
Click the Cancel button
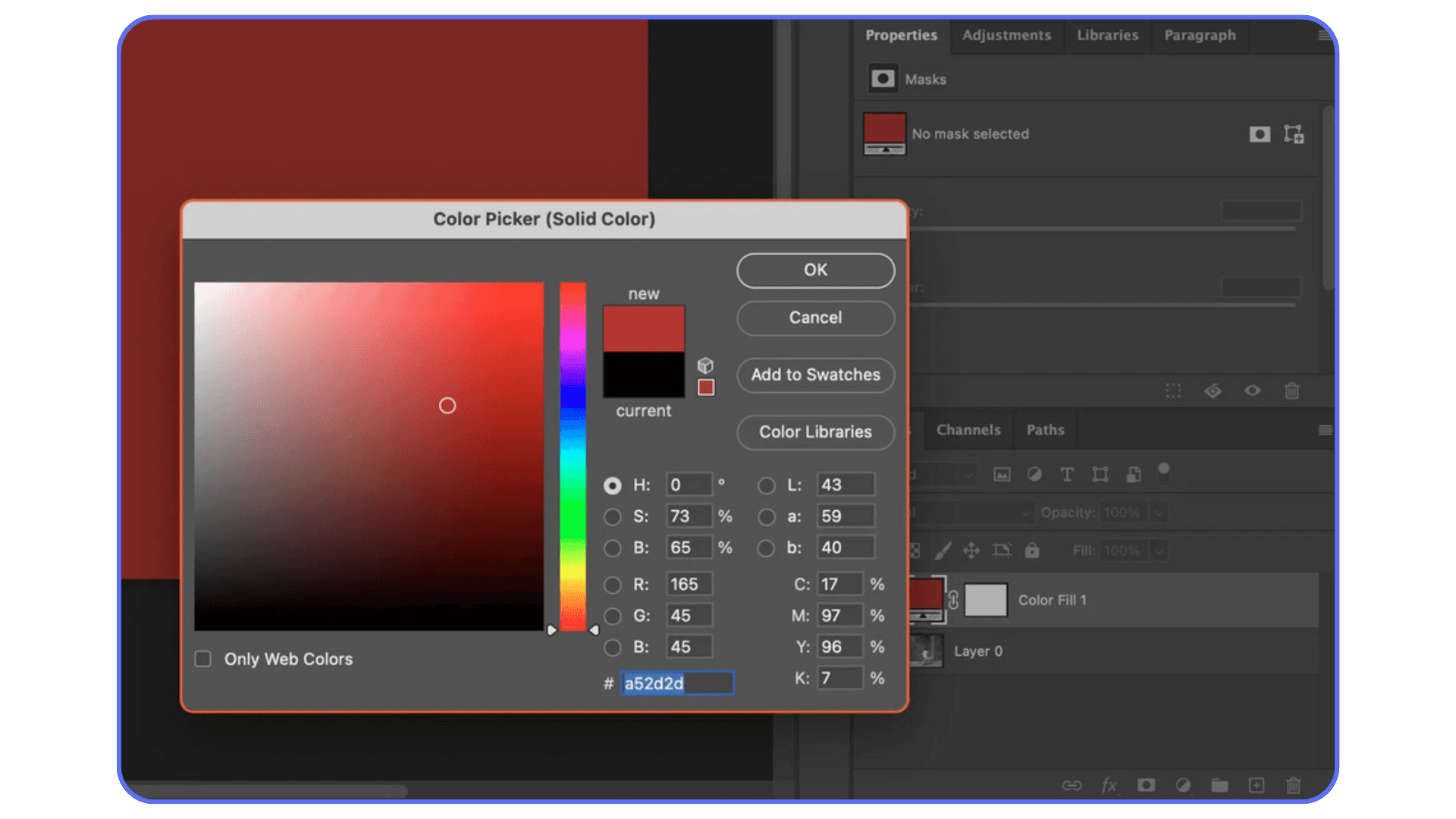click(815, 318)
